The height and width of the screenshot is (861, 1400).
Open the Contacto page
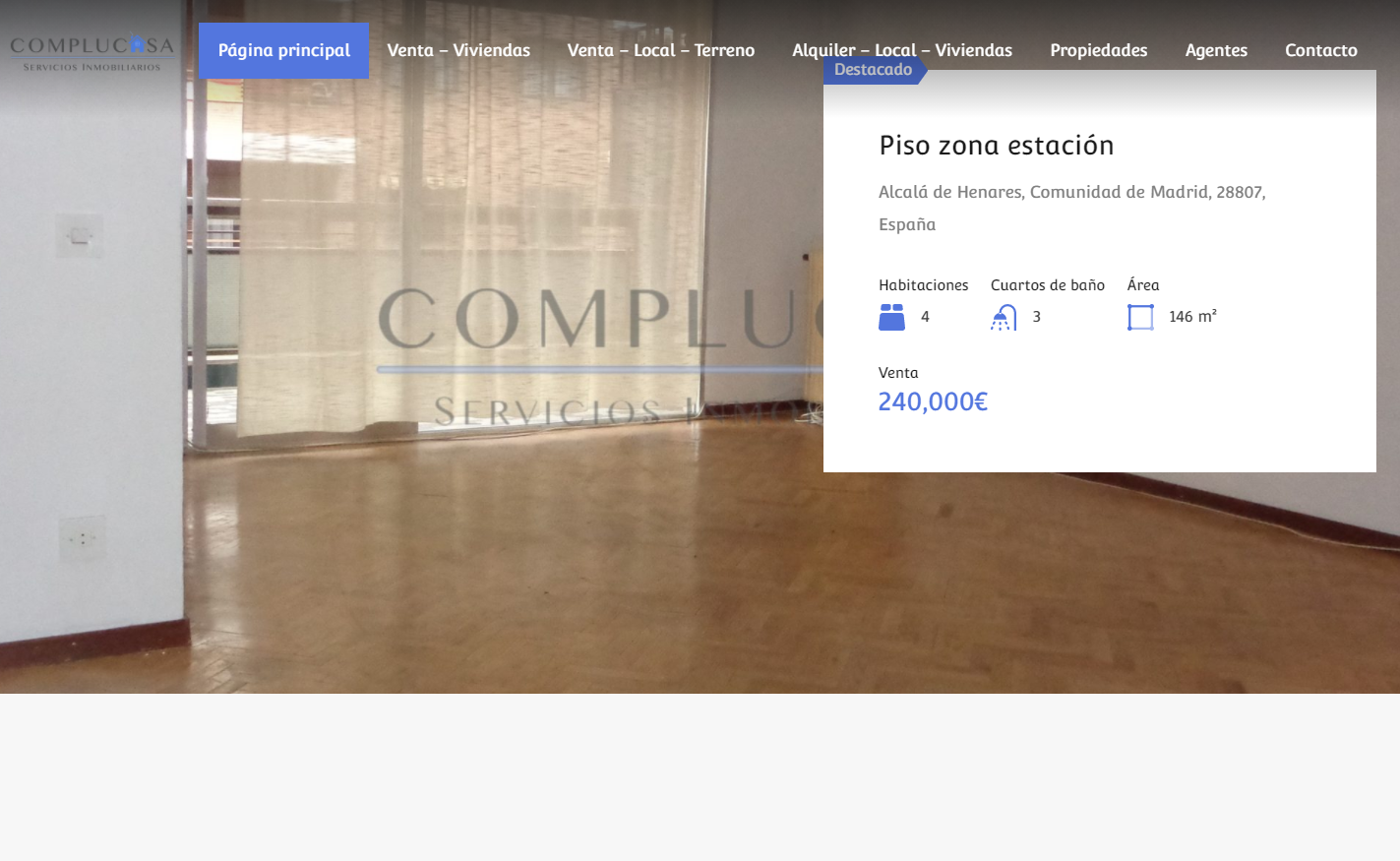coord(1321,50)
